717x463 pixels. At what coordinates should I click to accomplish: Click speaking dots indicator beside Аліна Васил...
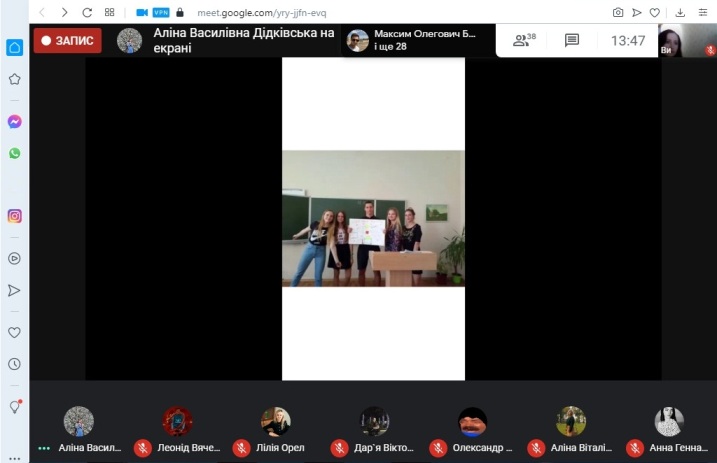pyautogui.click(x=44, y=448)
